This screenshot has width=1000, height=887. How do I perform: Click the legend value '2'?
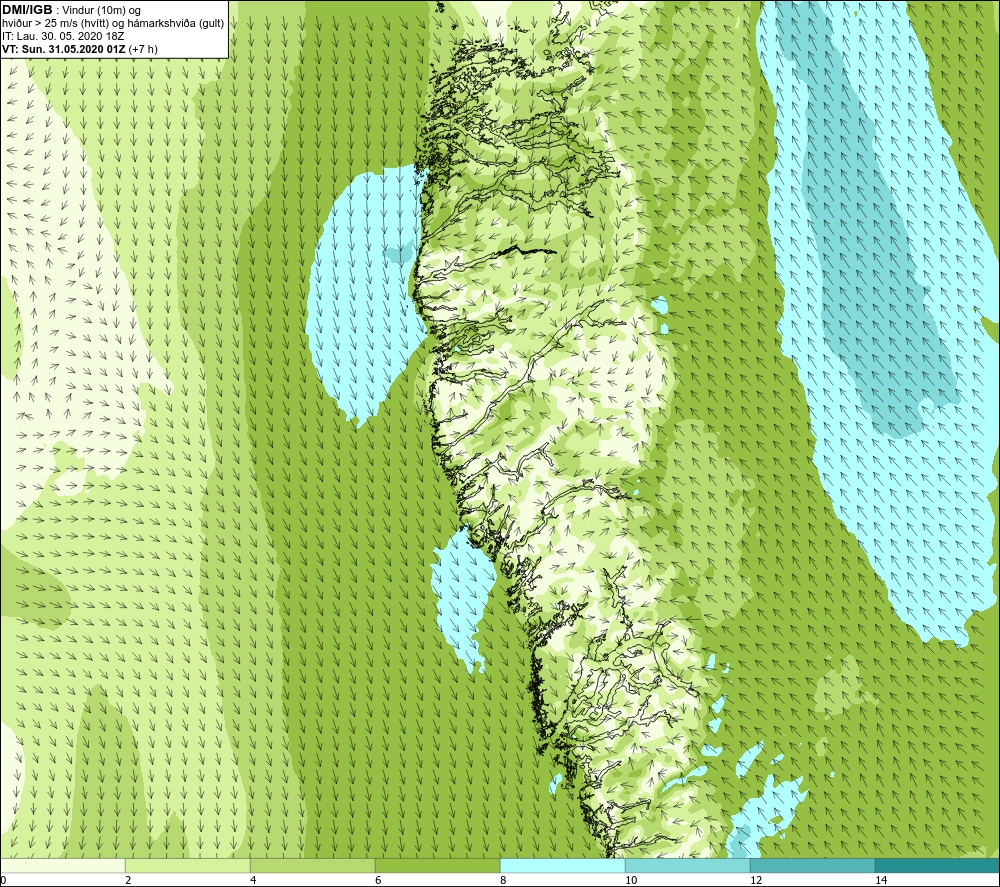click(128, 880)
